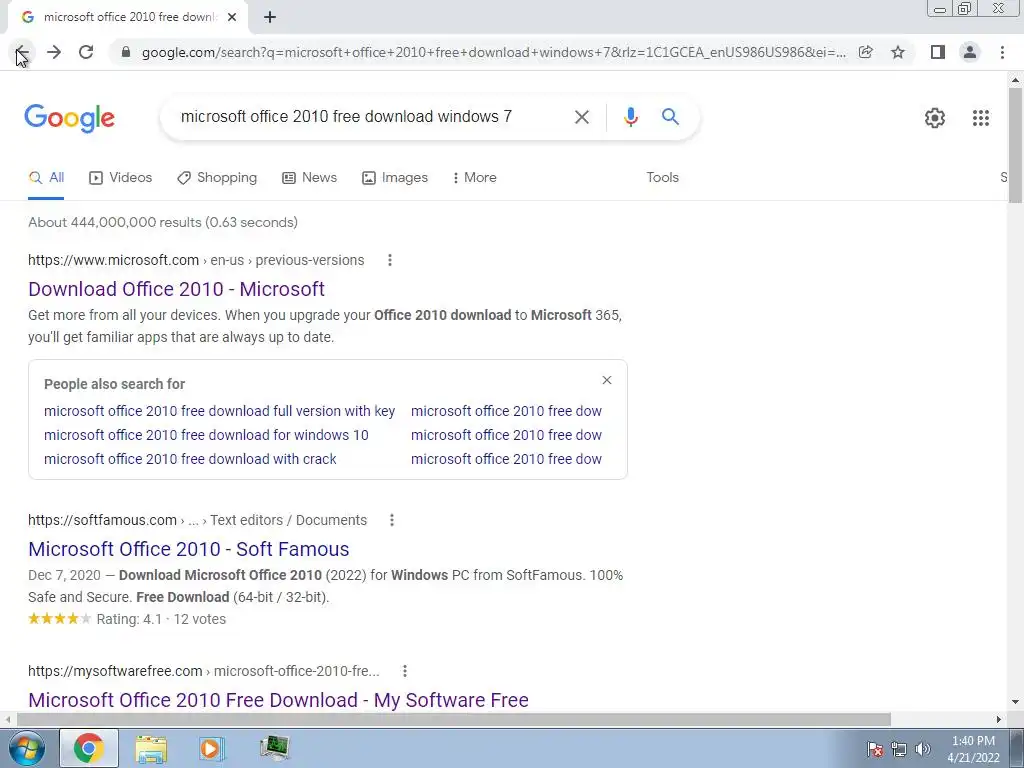
Task: Clear the search query with the X
Action: [581, 117]
